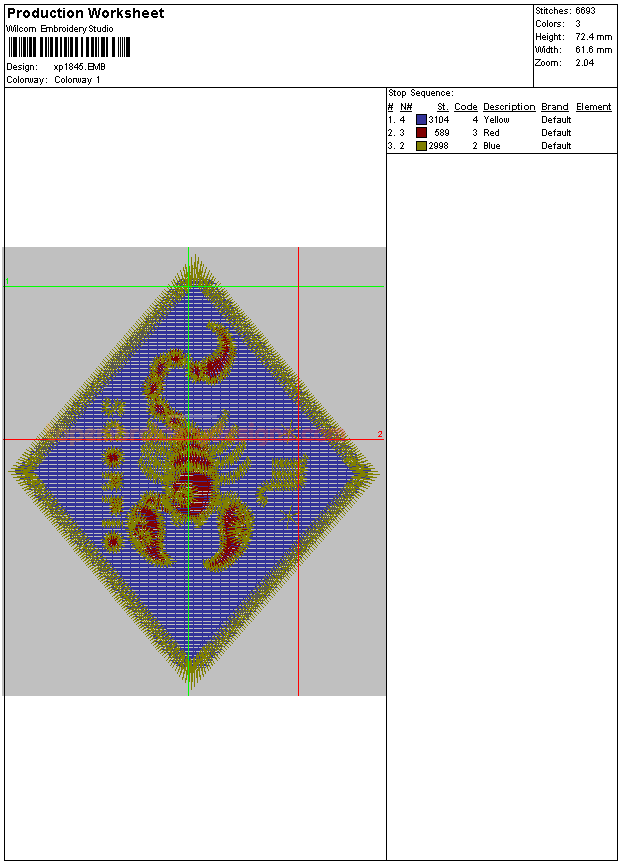This screenshot has height=861, width=620.
Task: Click the Colors count value 3
Action: pyautogui.click(x=578, y=24)
